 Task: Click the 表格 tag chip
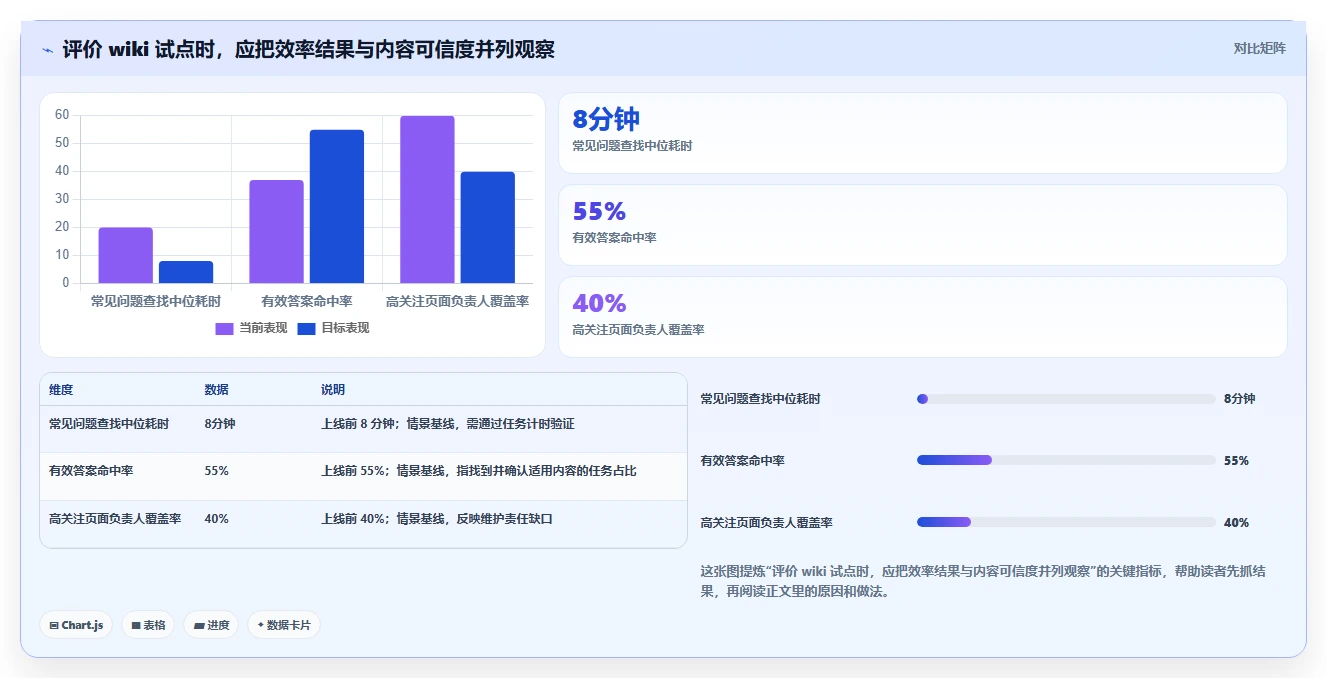tap(148, 625)
